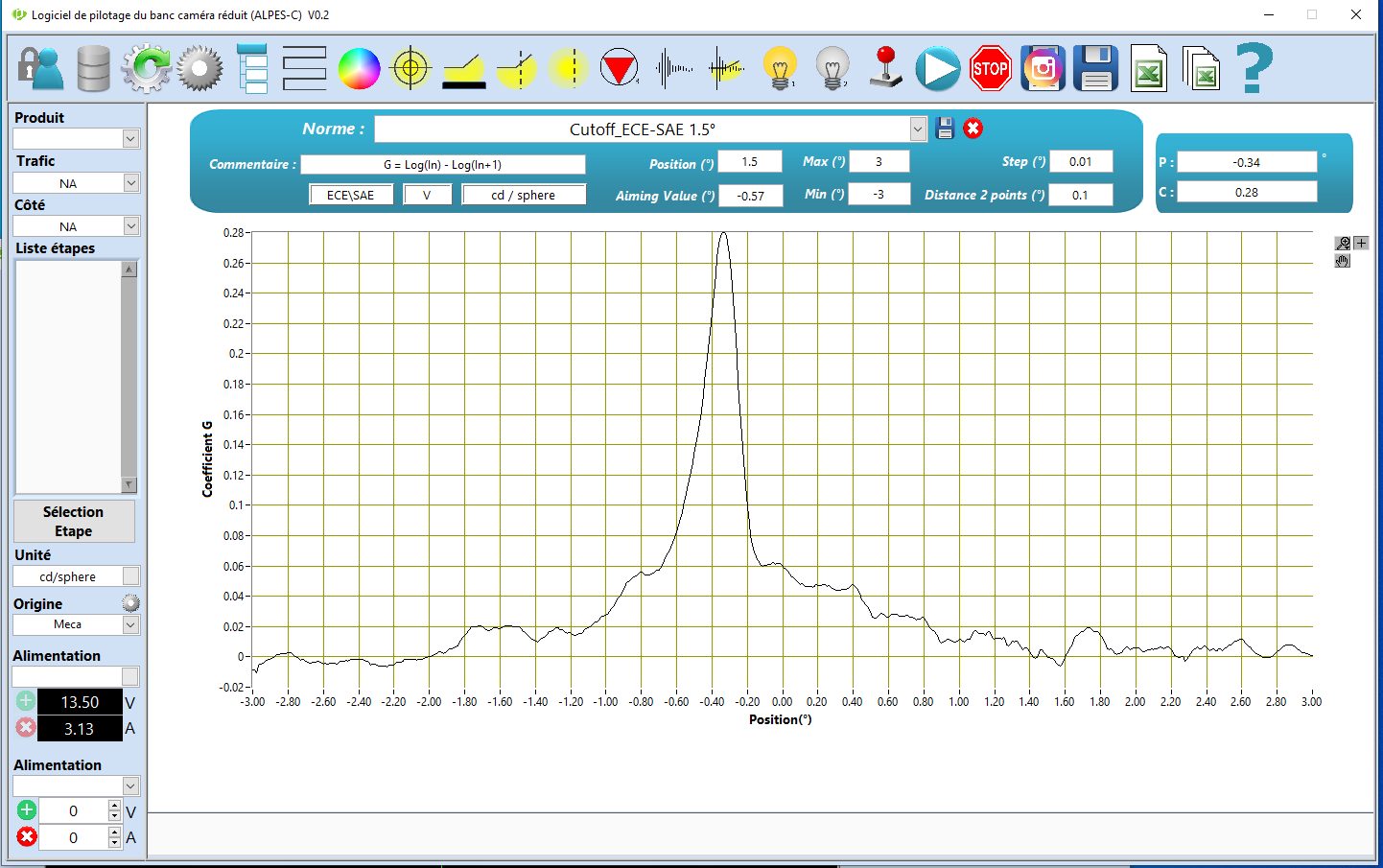This screenshot has height=868, width=1383.
Task: Click the V orientation field
Action: click(x=427, y=195)
